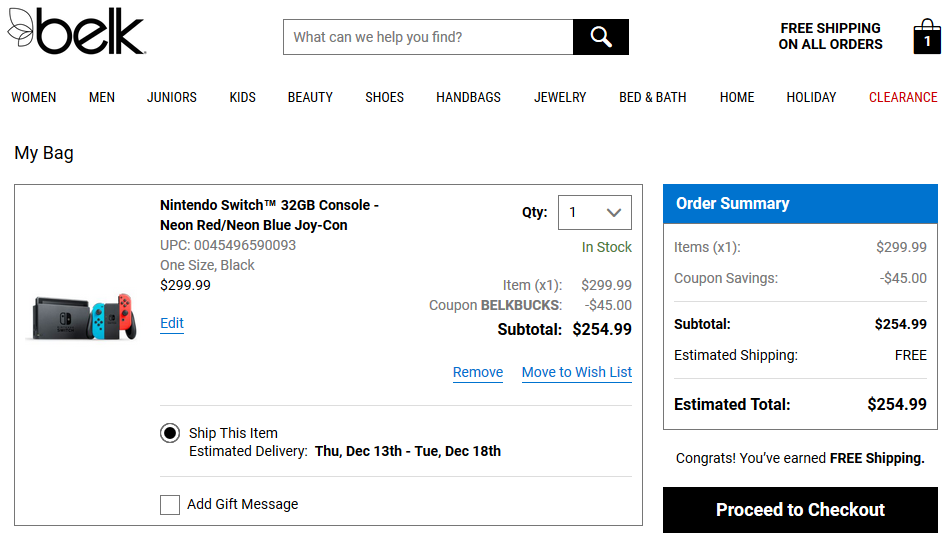Image resolution: width=950 pixels, height=546 pixels.
Task: Click the Nintendo Switch product title
Action: coord(269,215)
